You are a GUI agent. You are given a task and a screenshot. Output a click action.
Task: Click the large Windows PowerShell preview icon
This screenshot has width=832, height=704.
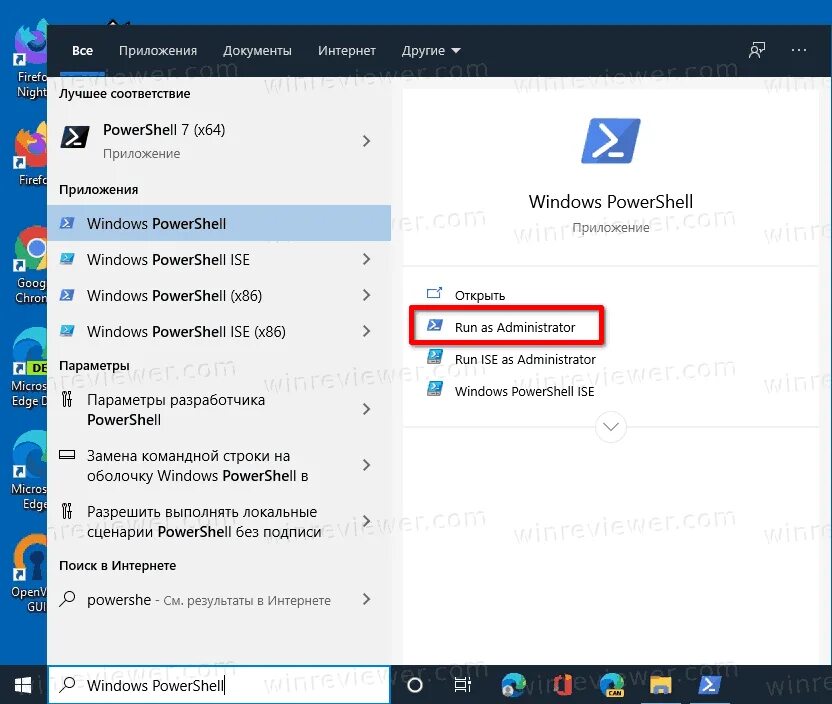tap(611, 141)
